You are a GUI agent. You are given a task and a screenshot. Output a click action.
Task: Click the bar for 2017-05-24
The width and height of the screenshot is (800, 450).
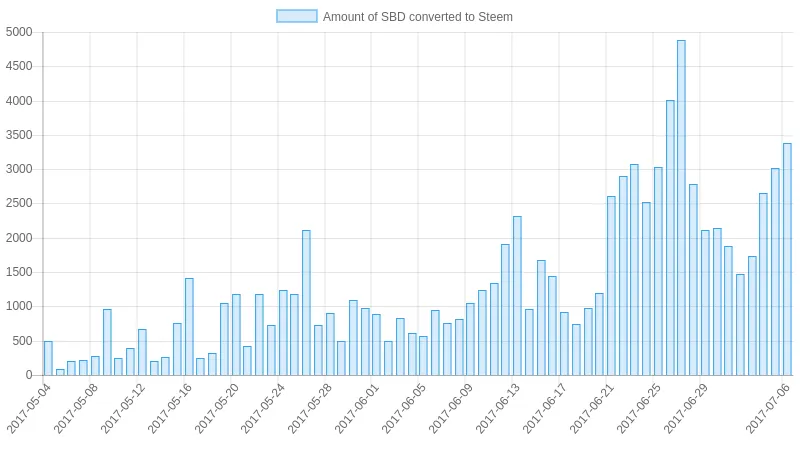pos(283,333)
